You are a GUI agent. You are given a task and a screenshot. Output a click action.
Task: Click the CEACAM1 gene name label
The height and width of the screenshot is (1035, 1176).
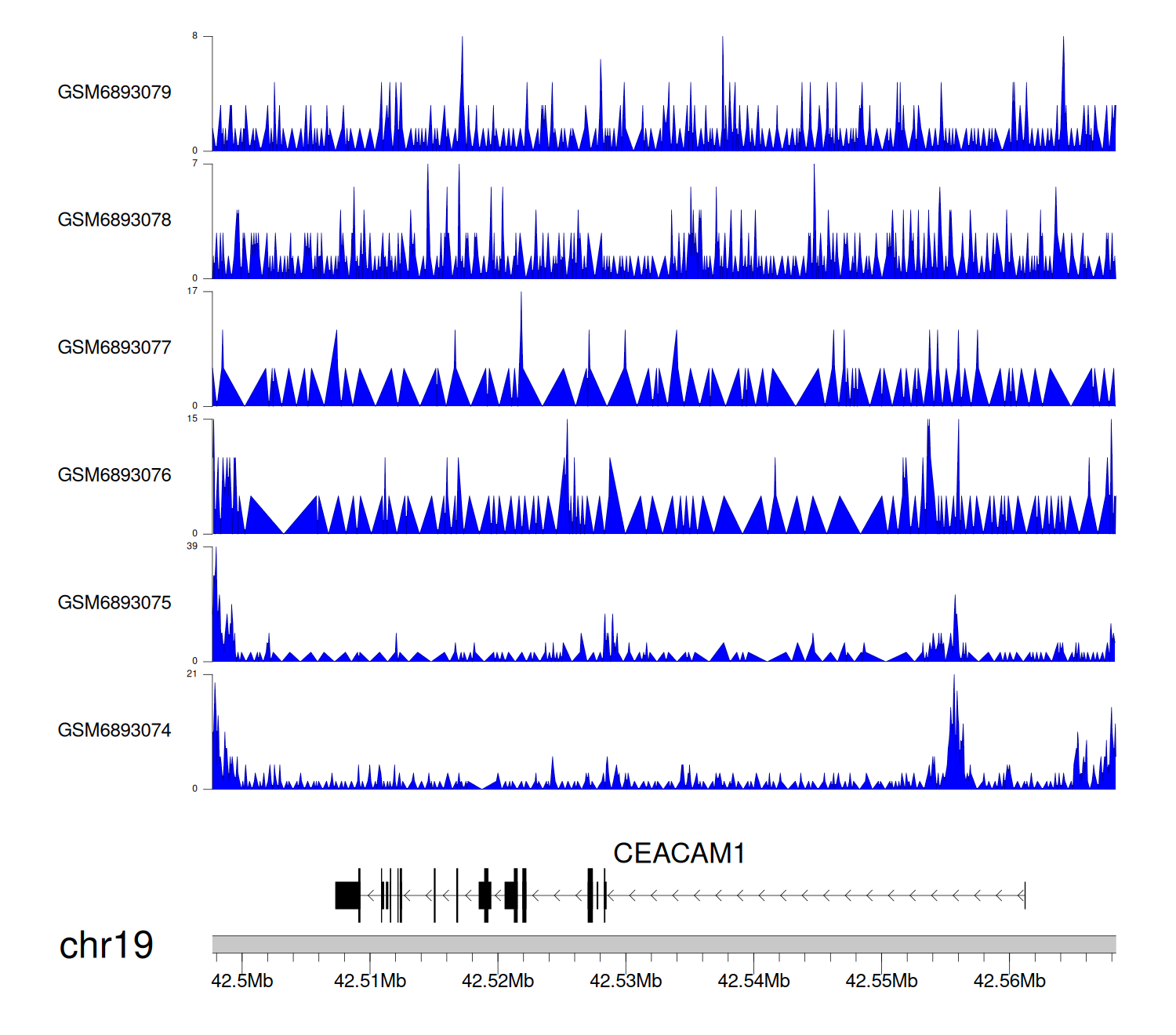678,853
